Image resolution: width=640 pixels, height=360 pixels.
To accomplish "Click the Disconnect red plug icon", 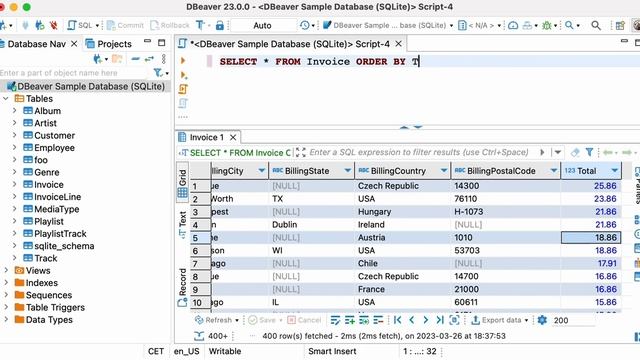I will [x=53, y=25].
